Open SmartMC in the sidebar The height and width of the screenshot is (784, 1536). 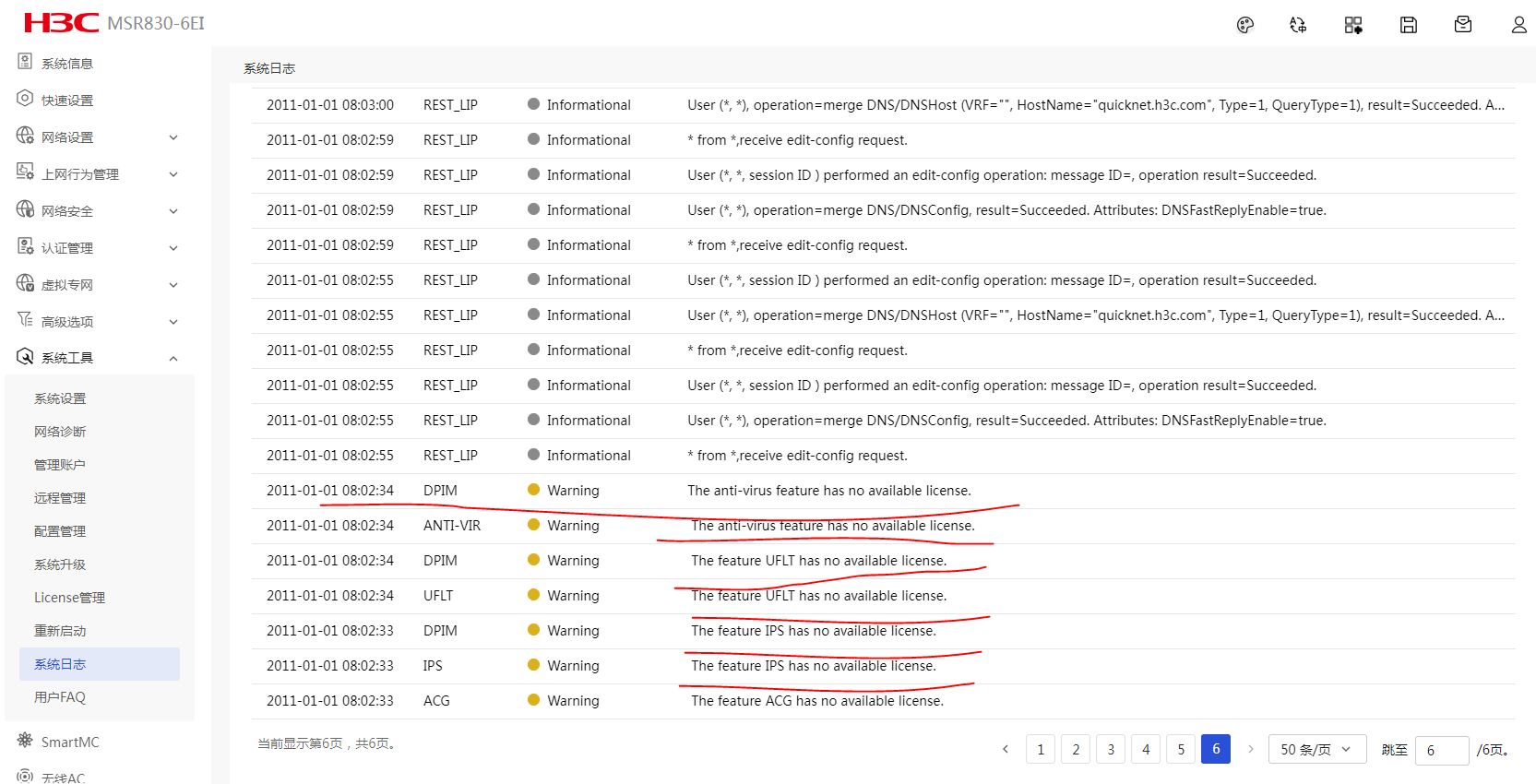click(x=70, y=742)
